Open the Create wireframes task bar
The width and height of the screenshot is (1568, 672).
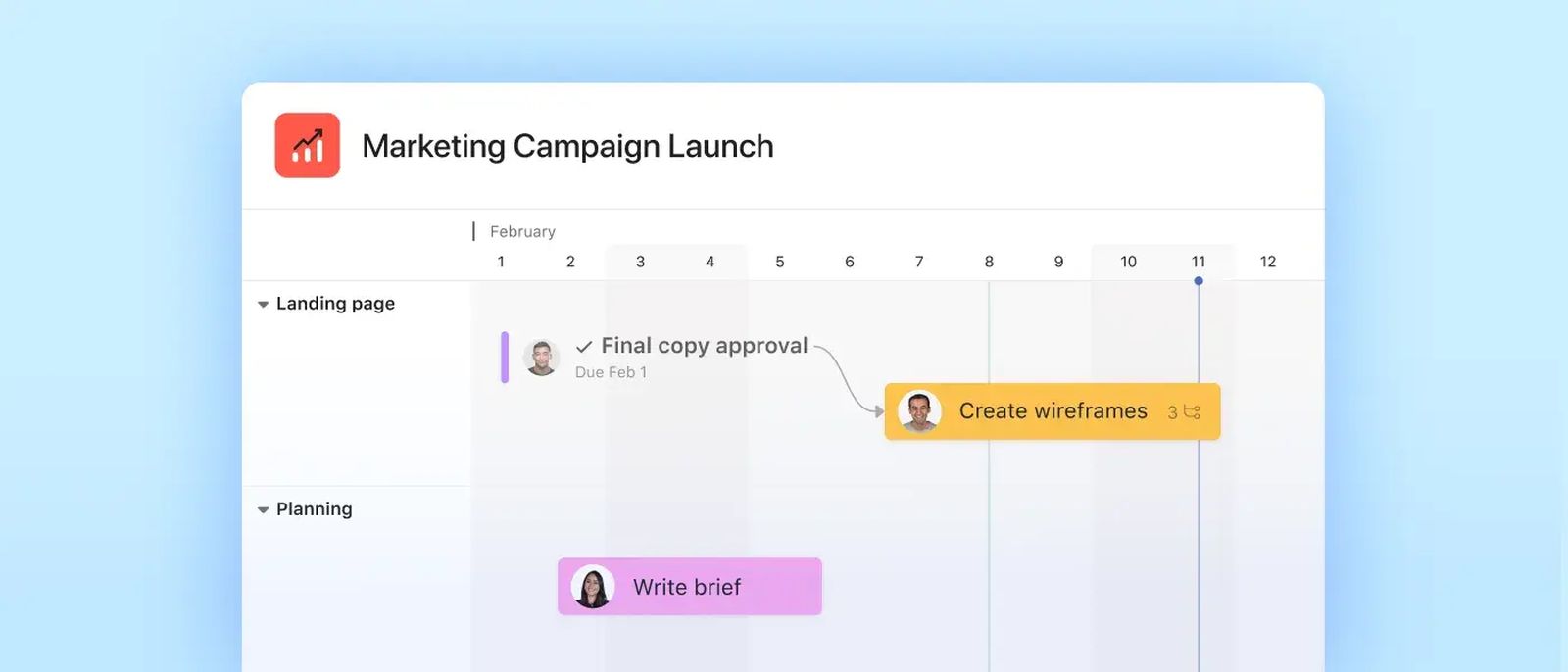(1053, 411)
